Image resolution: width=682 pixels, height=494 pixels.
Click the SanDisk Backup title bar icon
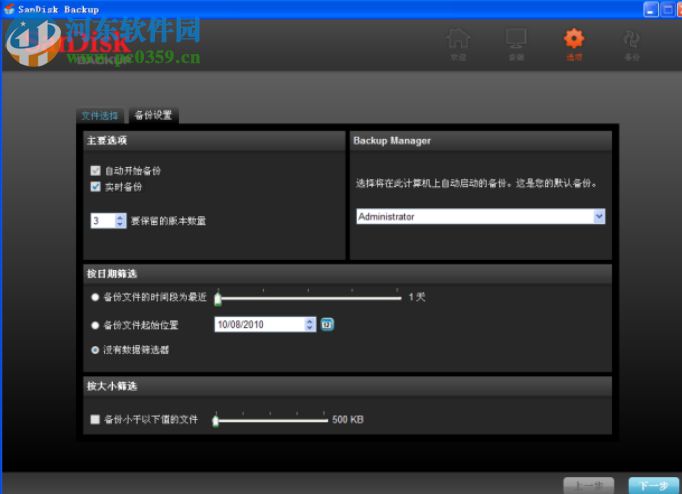click(x=9, y=9)
